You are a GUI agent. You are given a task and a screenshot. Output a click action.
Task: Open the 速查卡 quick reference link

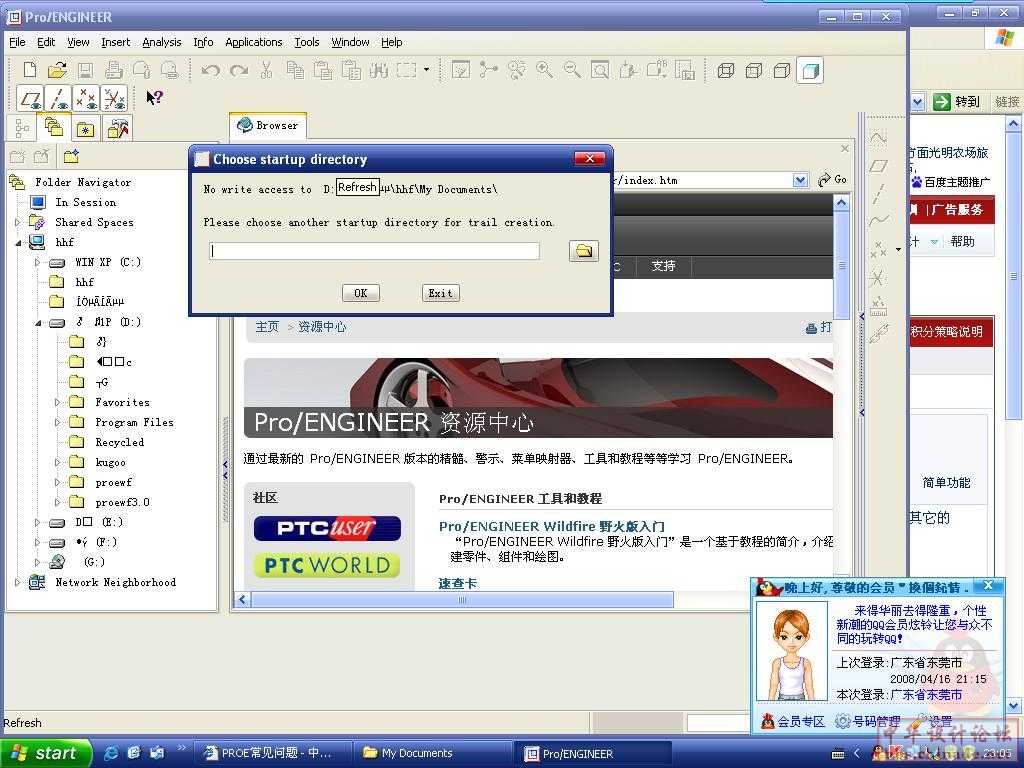click(458, 583)
